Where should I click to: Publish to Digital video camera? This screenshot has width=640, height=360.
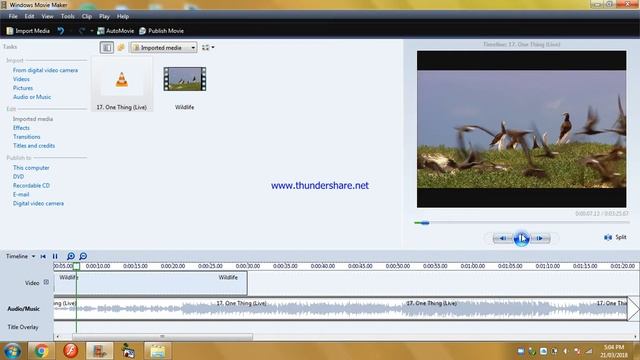38,204
